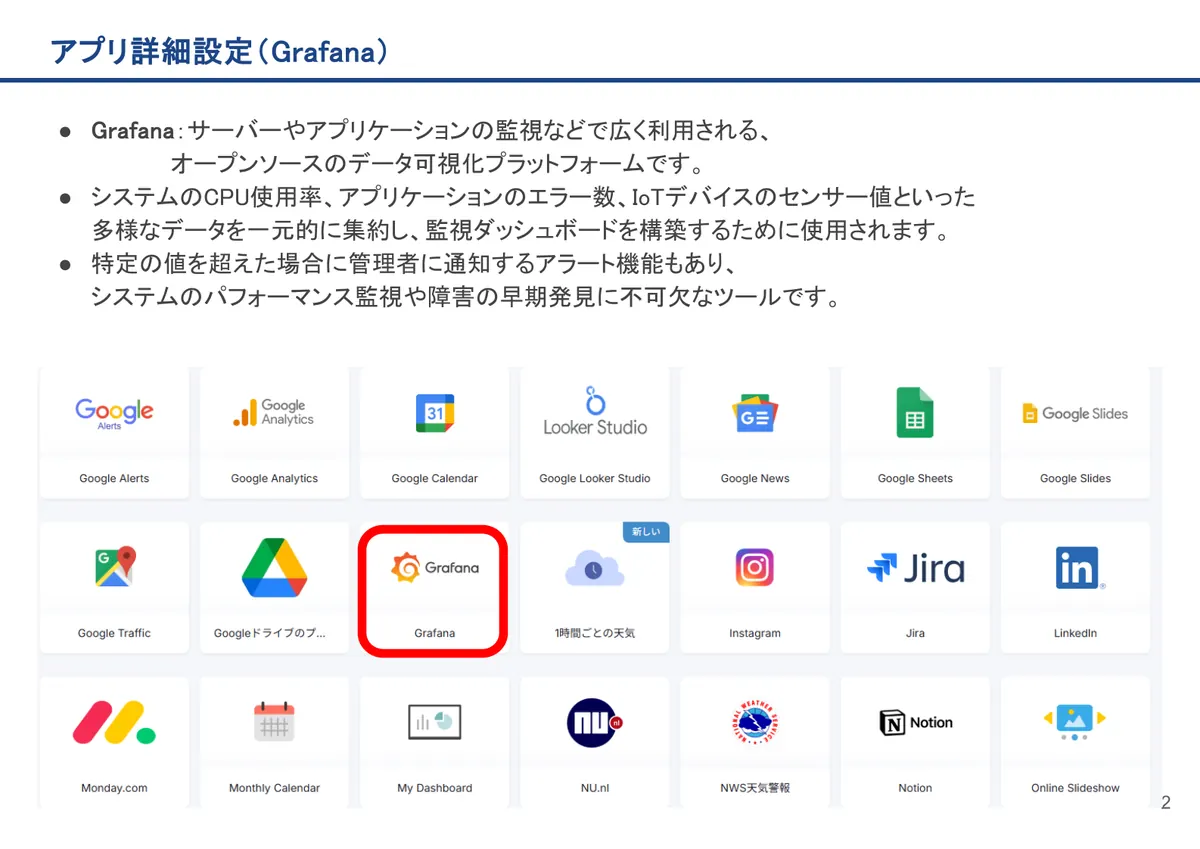
Task: Open the Google Drive triangle icon
Action: [274, 567]
